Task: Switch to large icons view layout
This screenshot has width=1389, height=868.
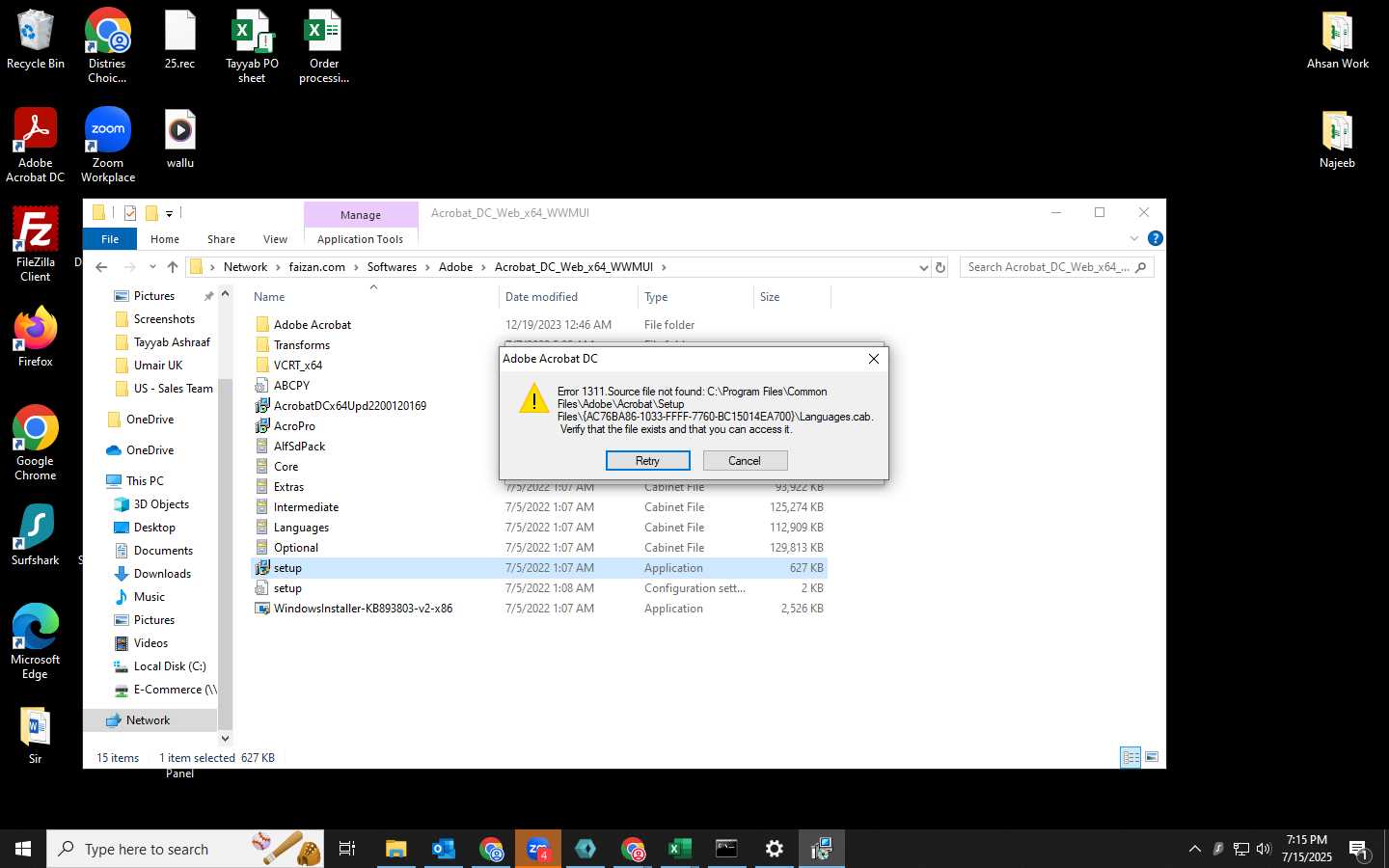Action: [1152, 757]
